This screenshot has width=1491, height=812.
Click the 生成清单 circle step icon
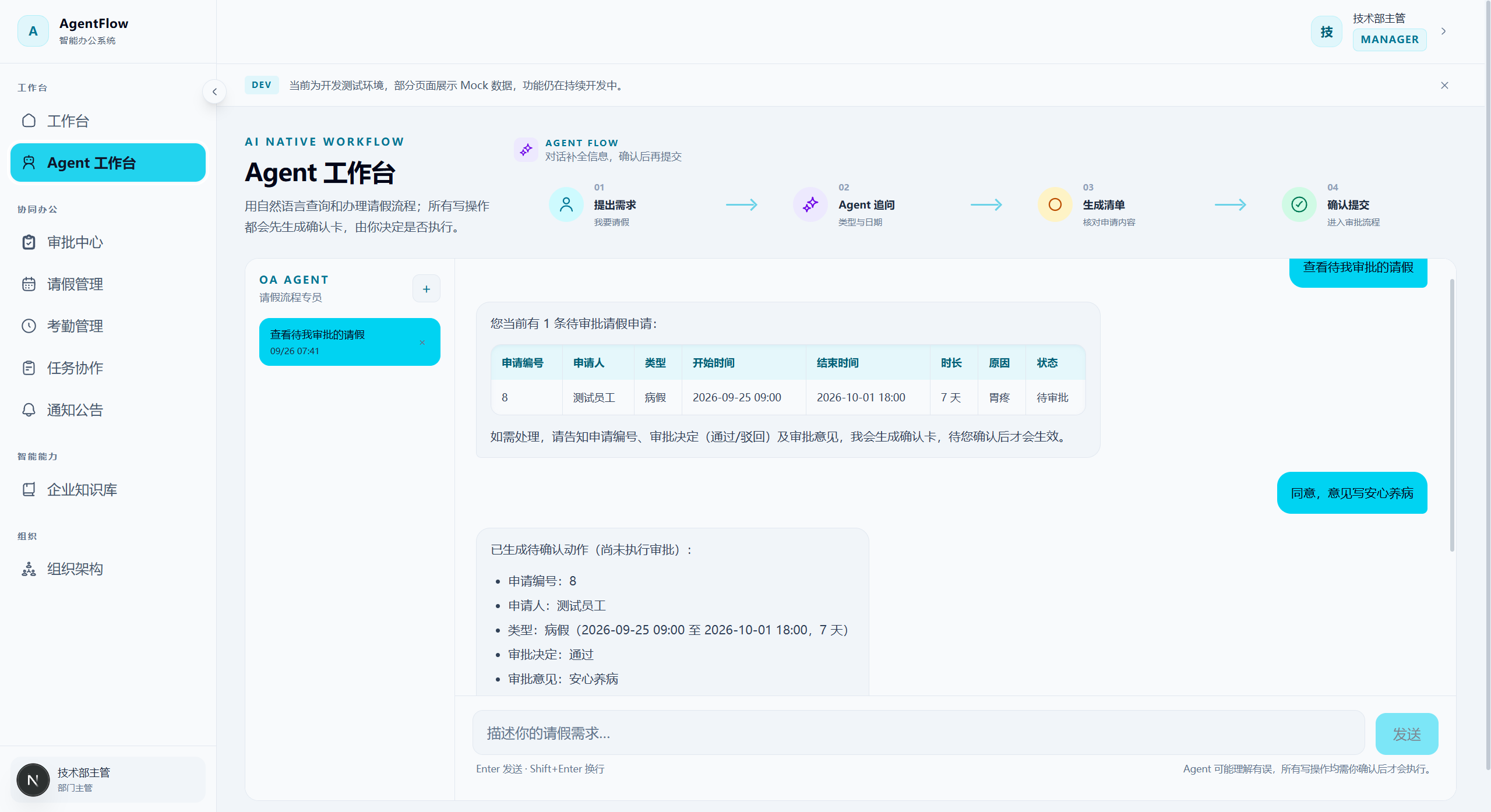click(x=1055, y=204)
